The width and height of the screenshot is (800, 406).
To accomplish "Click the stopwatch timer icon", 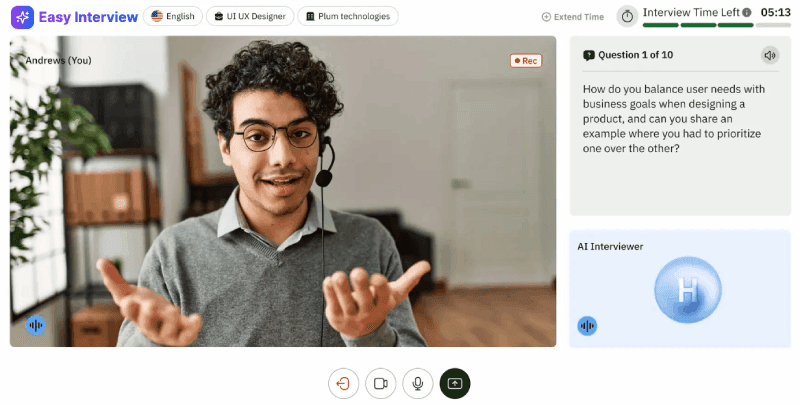I will coord(628,16).
